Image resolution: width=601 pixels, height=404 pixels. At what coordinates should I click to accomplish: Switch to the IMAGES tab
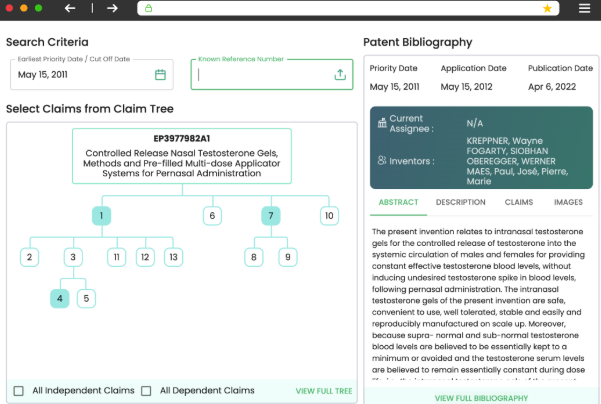coord(568,202)
